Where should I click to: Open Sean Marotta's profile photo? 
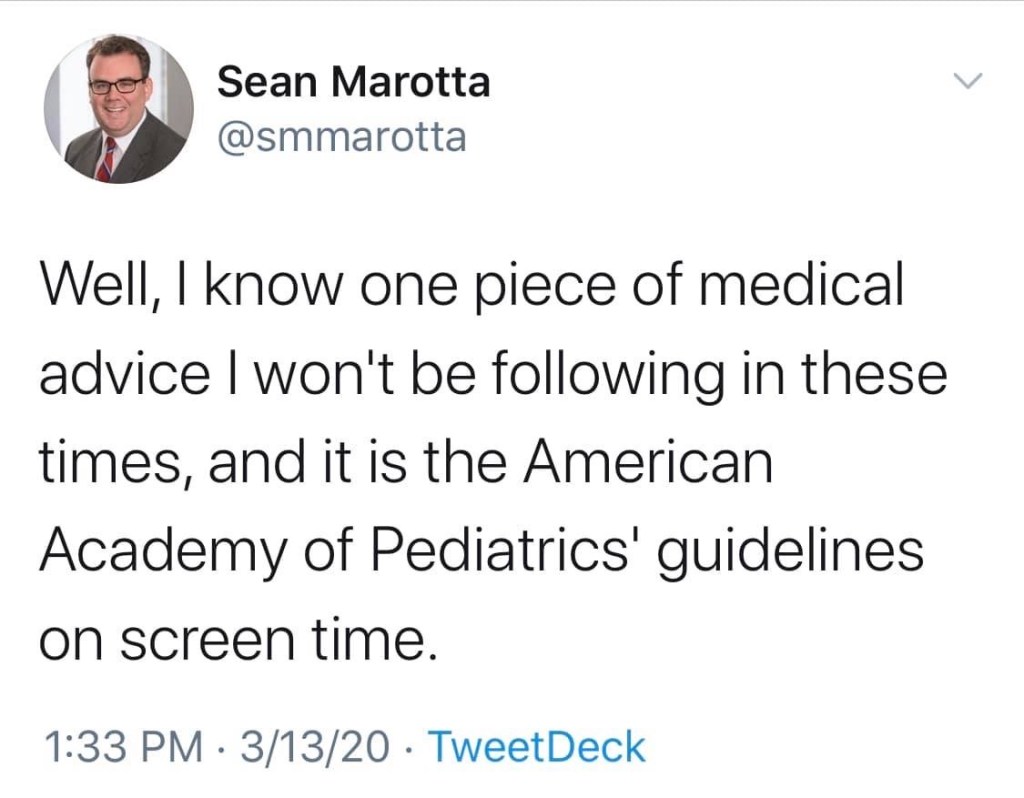point(119,108)
